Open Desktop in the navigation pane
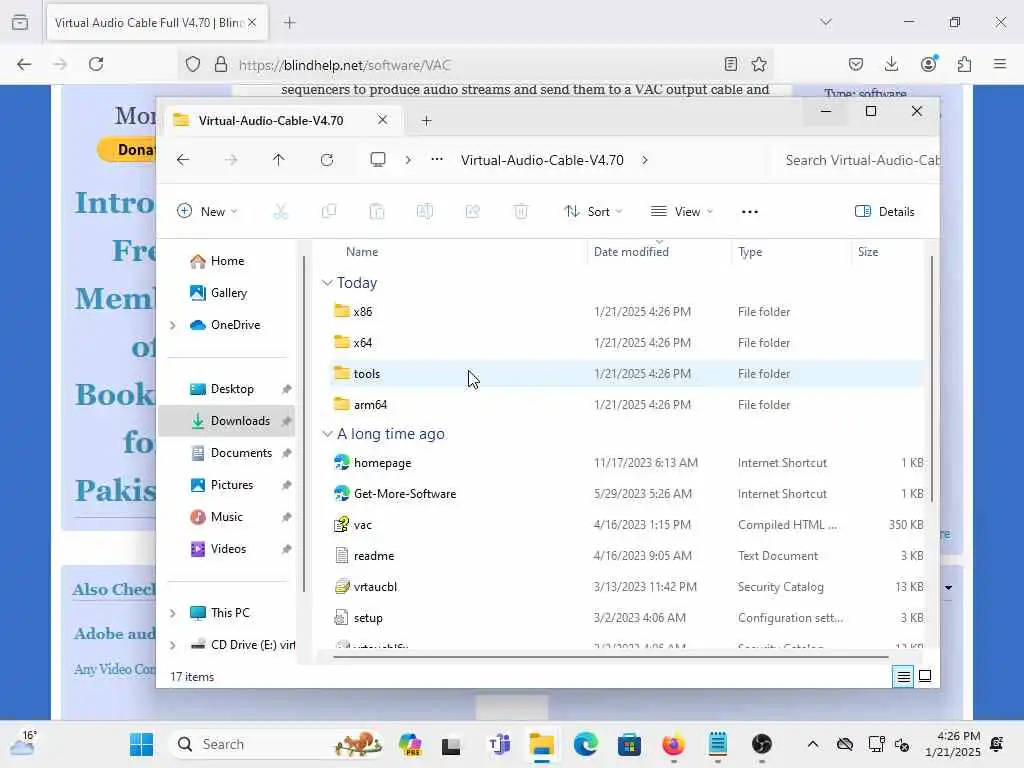1024x768 pixels. [231, 389]
